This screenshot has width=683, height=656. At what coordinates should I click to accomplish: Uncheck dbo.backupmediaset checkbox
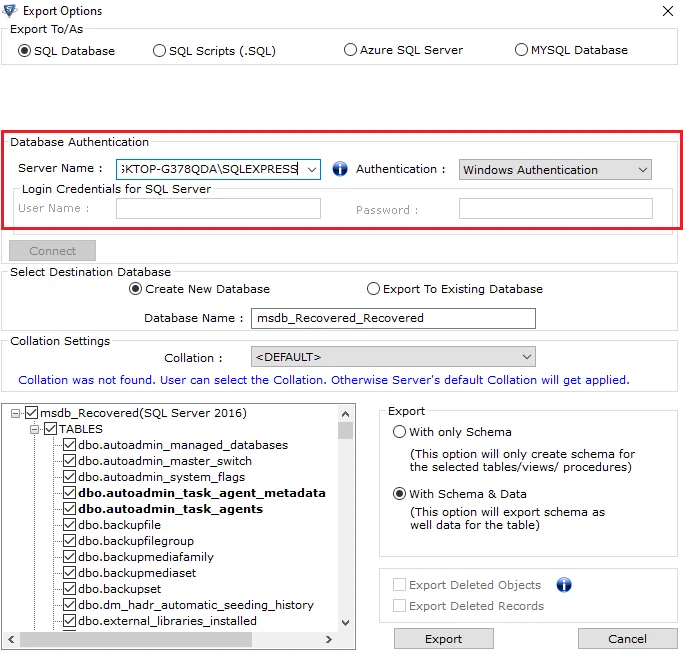pos(69,572)
